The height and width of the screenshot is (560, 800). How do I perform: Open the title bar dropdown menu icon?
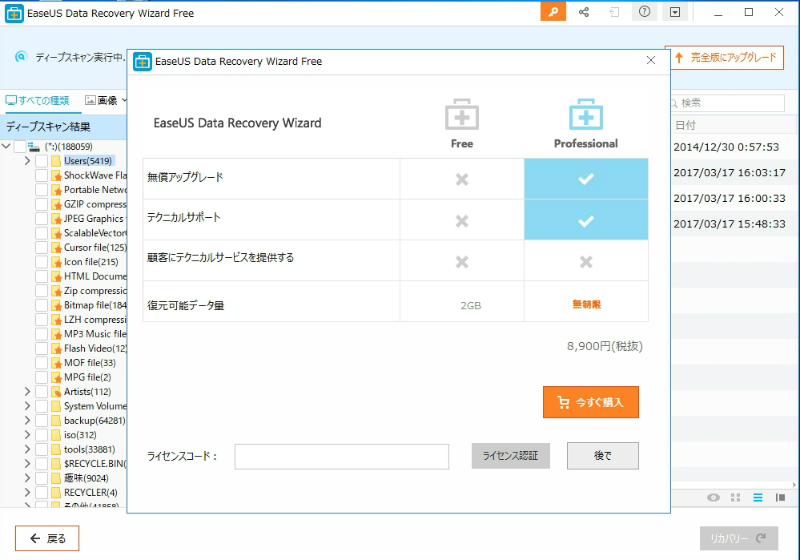point(675,12)
